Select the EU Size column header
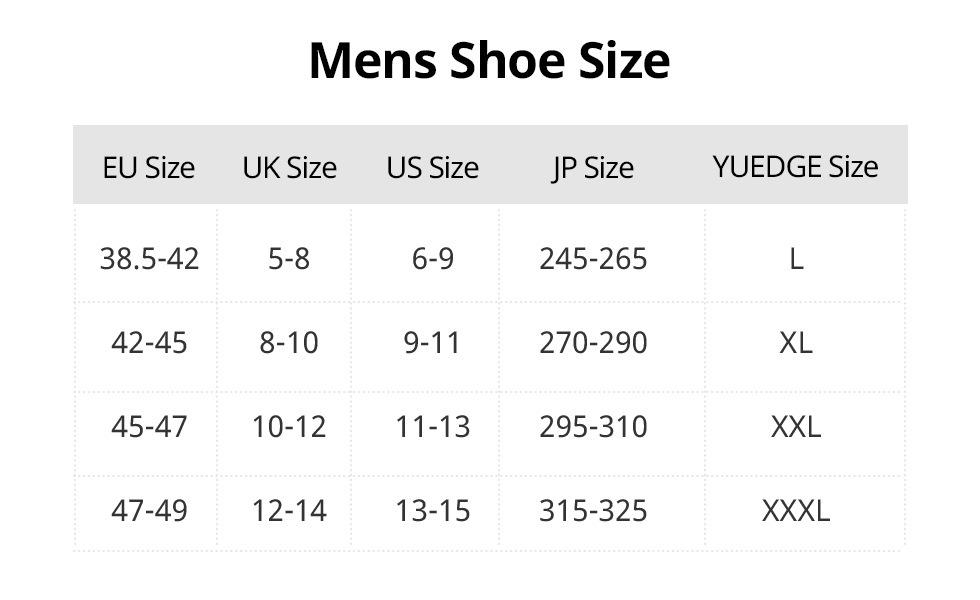The image size is (980, 600). (x=149, y=167)
